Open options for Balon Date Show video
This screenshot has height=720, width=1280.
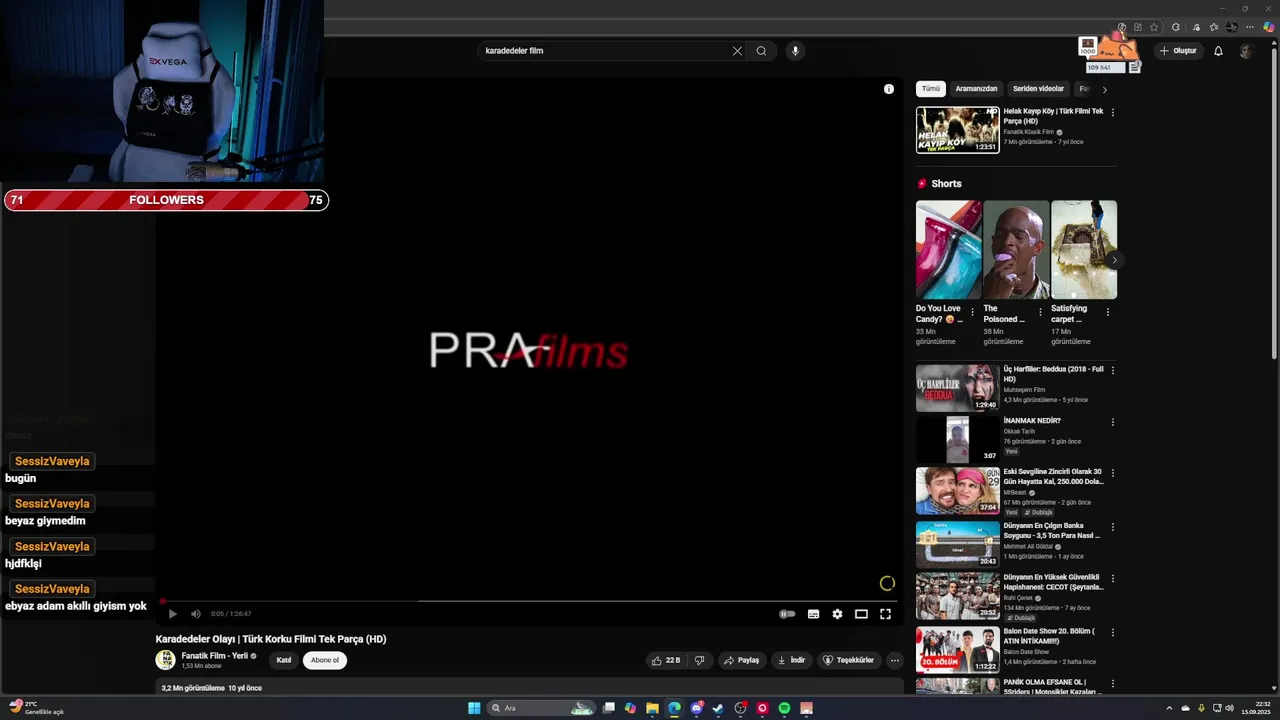[1113, 632]
